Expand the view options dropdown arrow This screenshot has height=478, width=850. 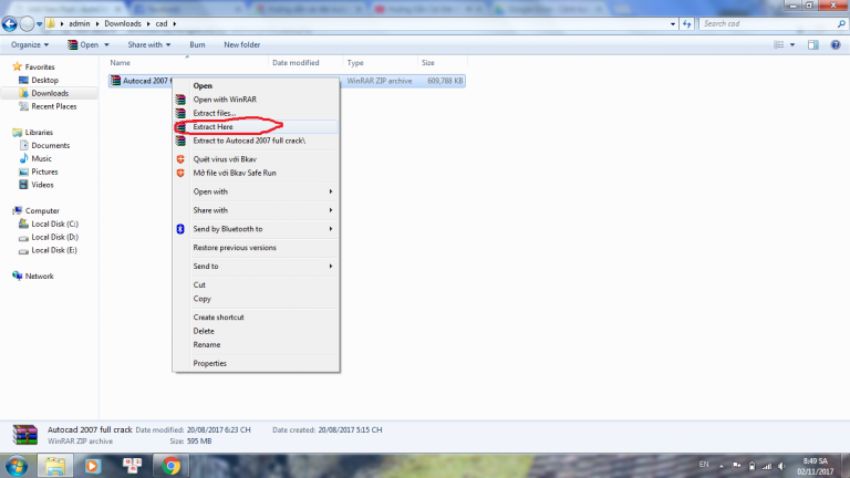point(792,45)
